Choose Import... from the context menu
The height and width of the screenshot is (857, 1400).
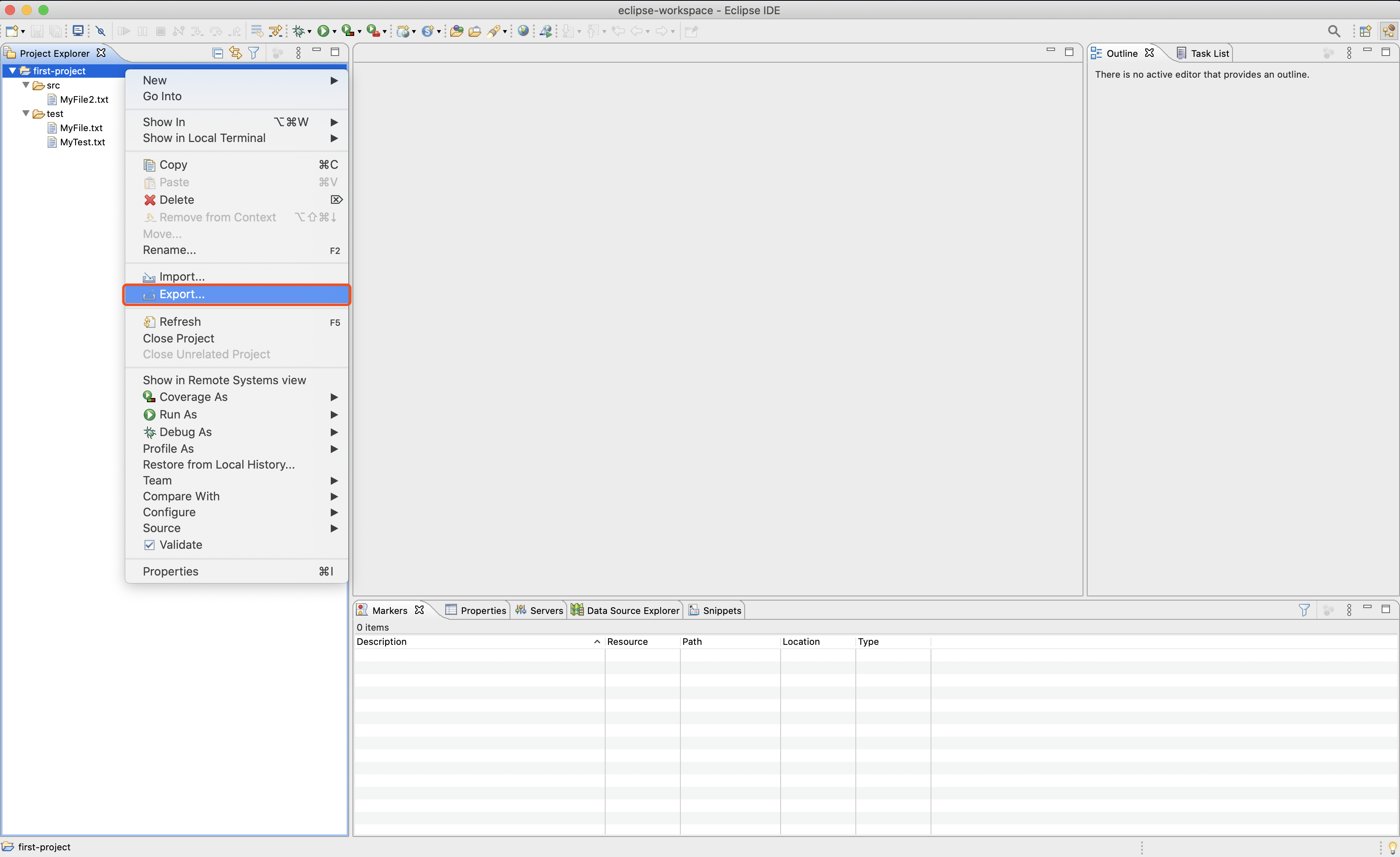(x=237, y=277)
